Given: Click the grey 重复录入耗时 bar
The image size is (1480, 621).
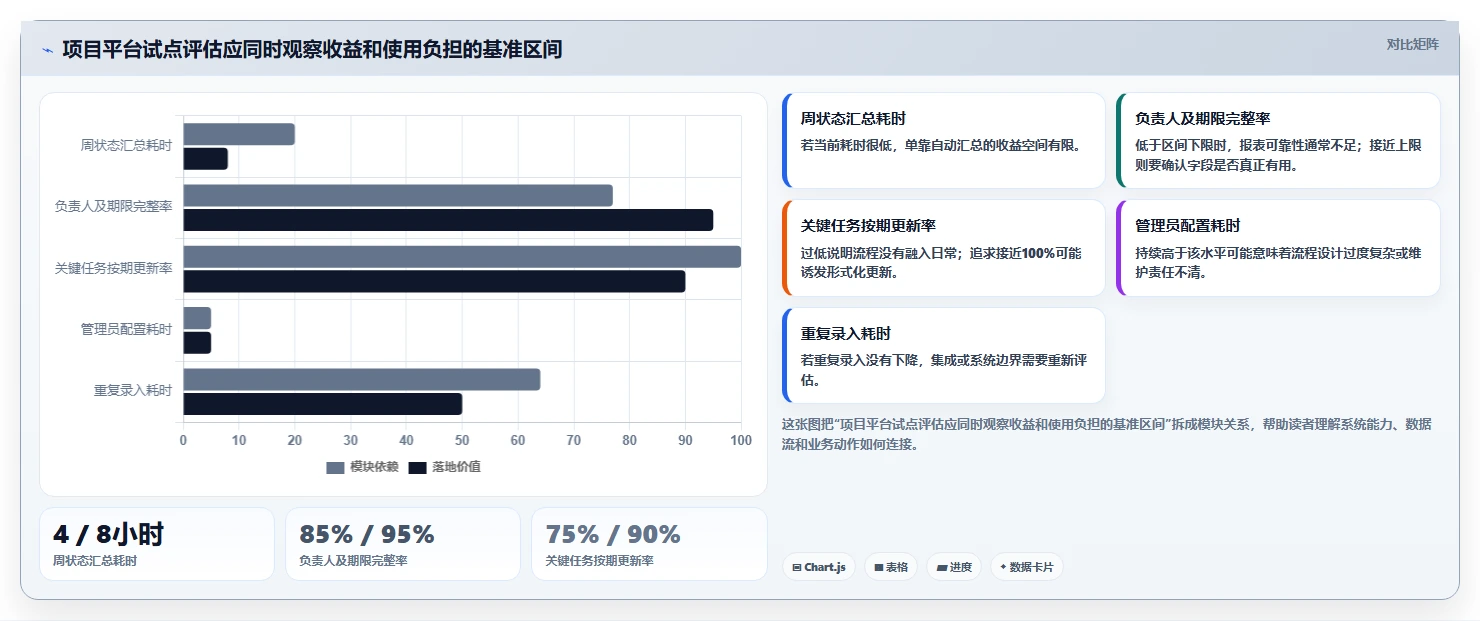Looking at the screenshot, I should coord(361,379).
